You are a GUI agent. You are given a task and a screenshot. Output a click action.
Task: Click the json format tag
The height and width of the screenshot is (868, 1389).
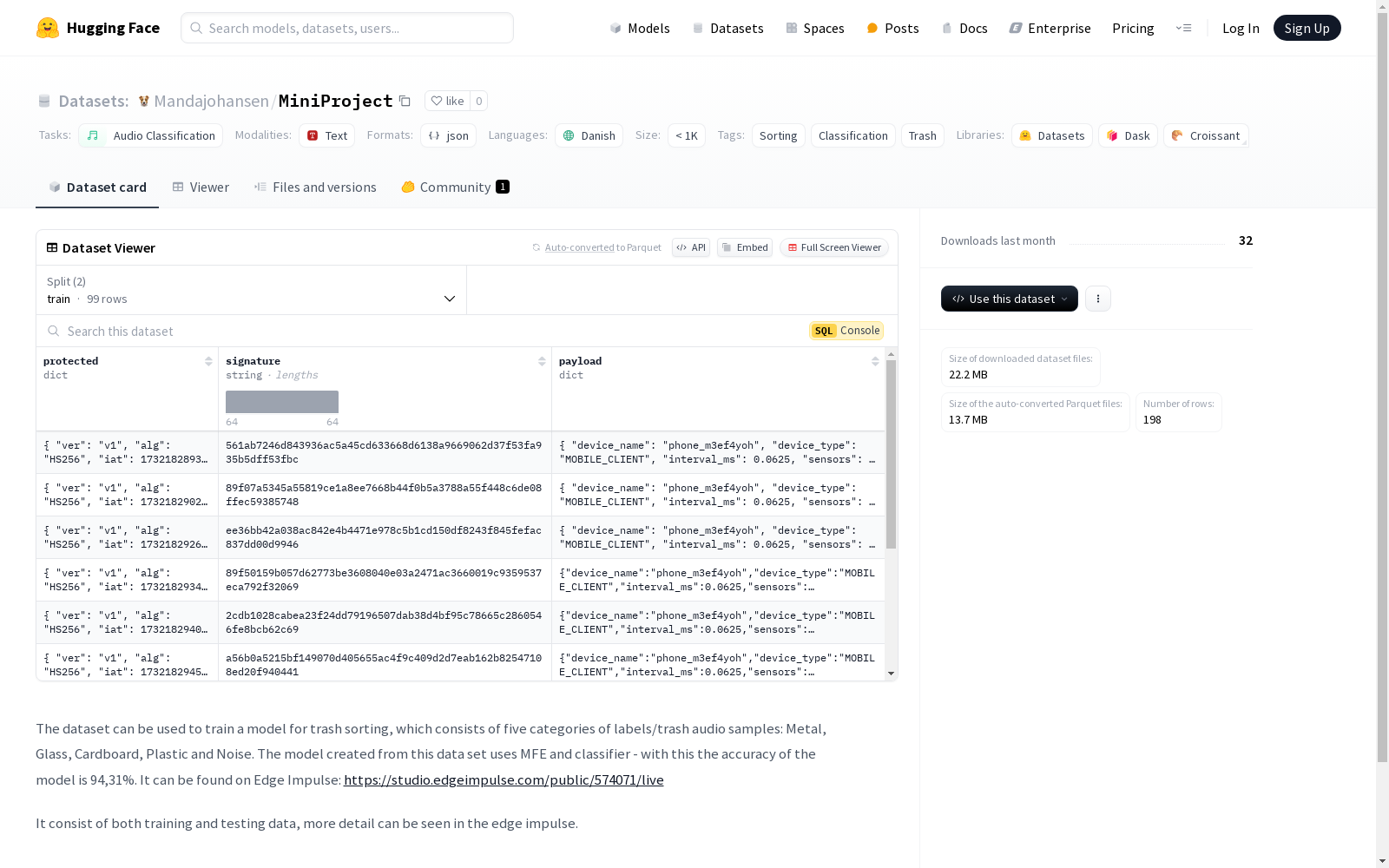(448, 135)
